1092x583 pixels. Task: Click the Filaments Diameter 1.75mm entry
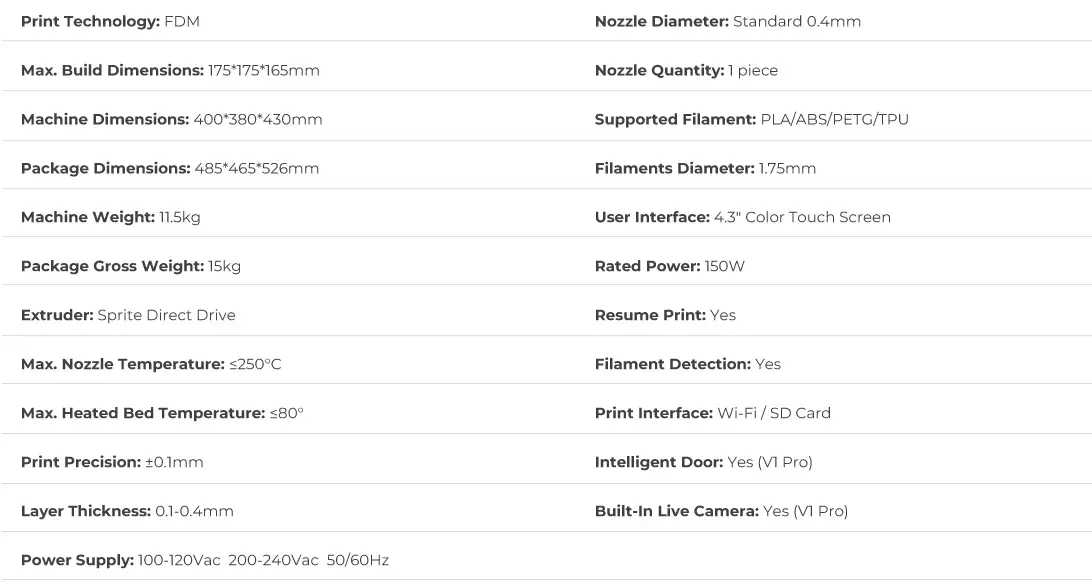(705, 168)
